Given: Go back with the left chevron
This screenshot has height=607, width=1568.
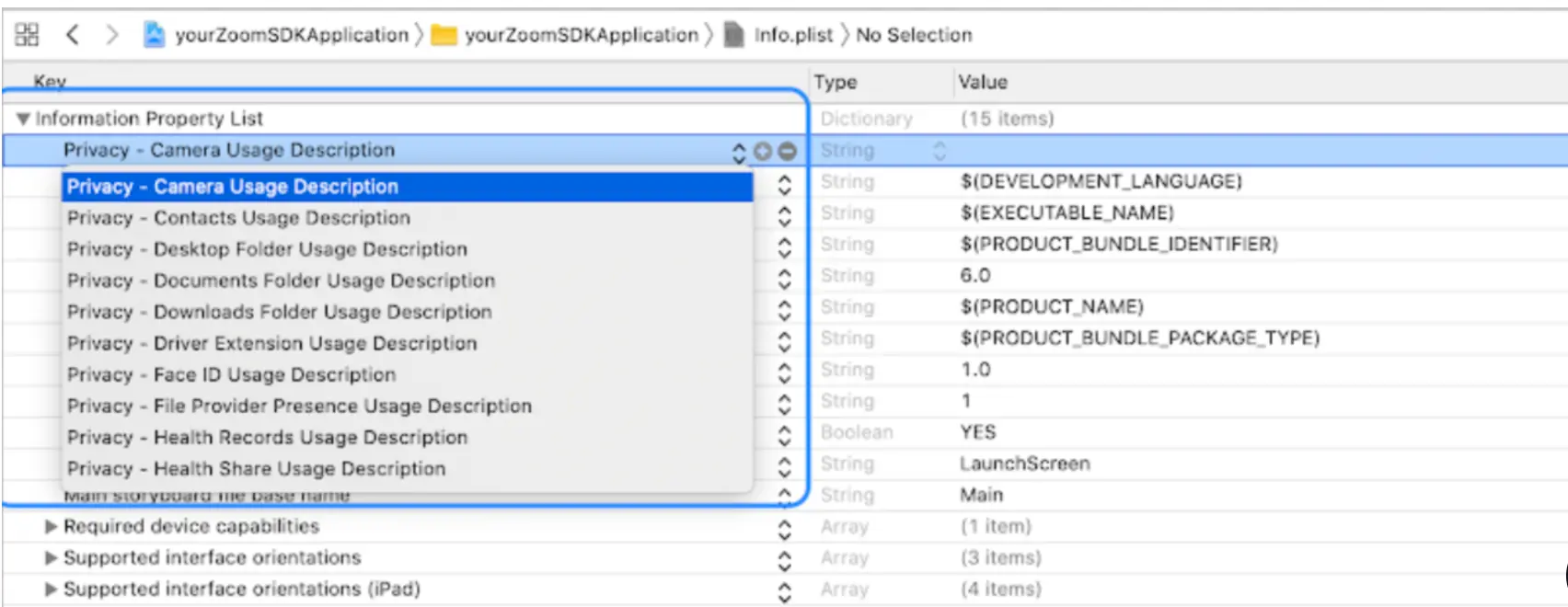Looking at the screenshot, I should [73, 35].
